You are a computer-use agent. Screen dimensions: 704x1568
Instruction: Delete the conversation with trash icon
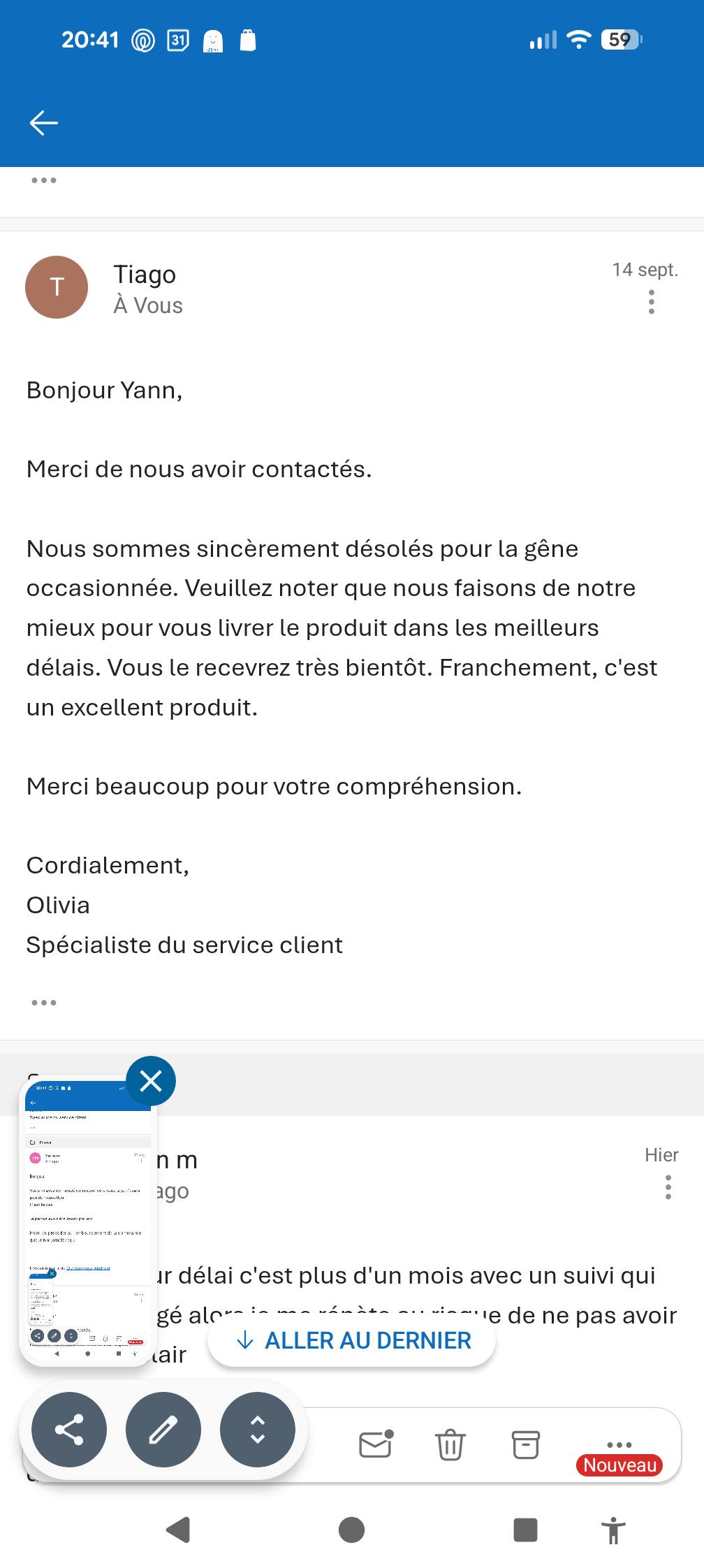pos(450,1444)
